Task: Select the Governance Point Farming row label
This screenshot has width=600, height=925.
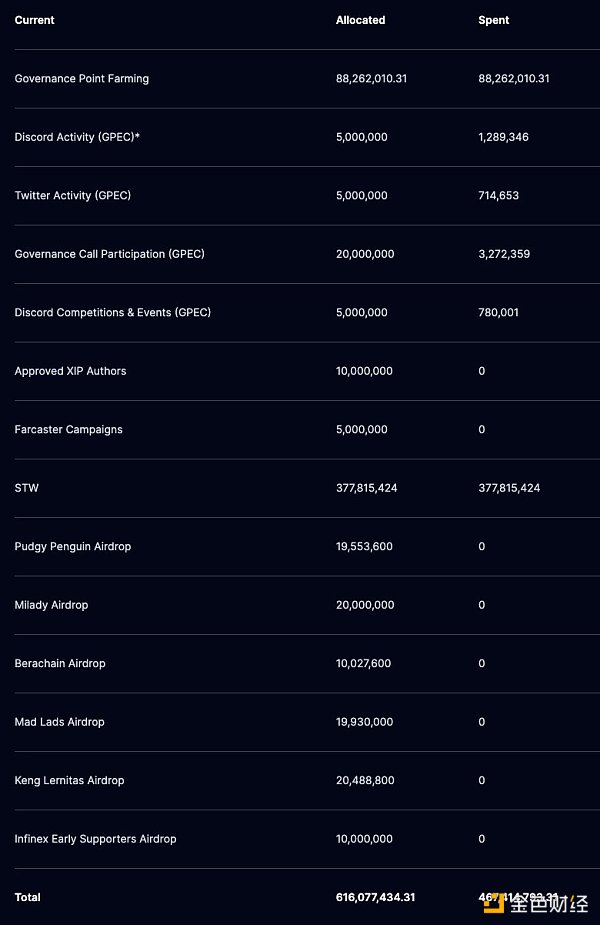Action: [x=82, y=79]
